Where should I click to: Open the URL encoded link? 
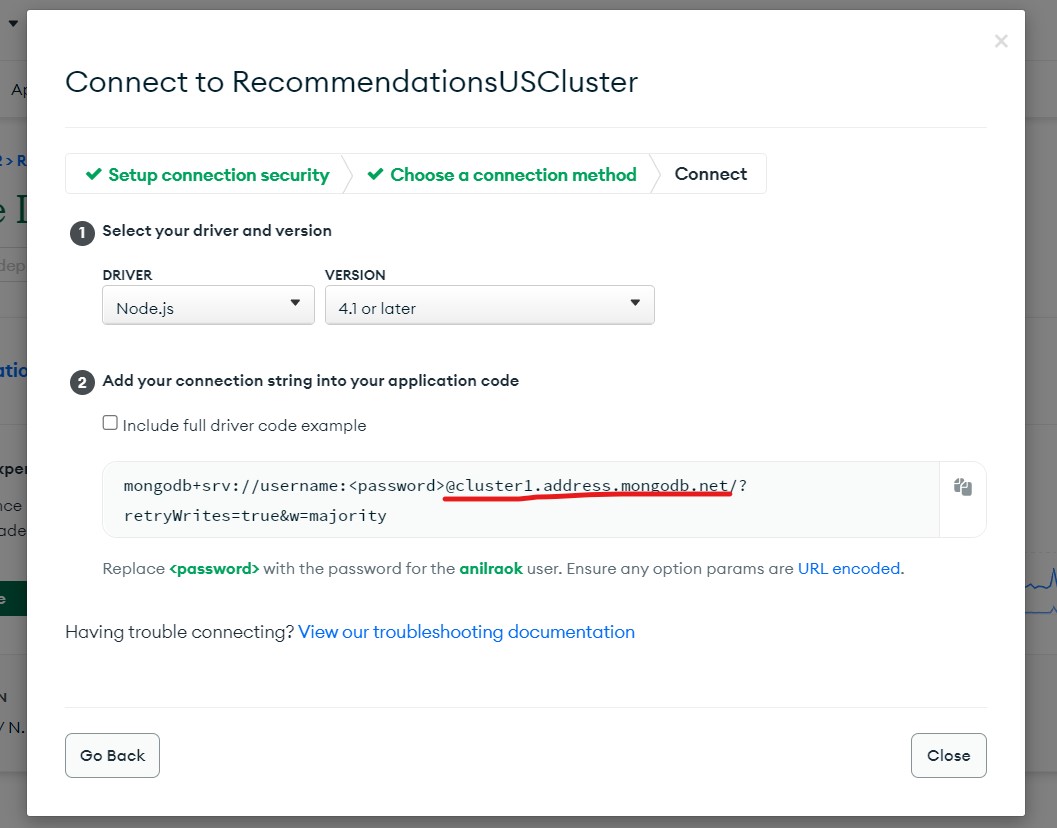pyautogui.click(x=849, y=568)
